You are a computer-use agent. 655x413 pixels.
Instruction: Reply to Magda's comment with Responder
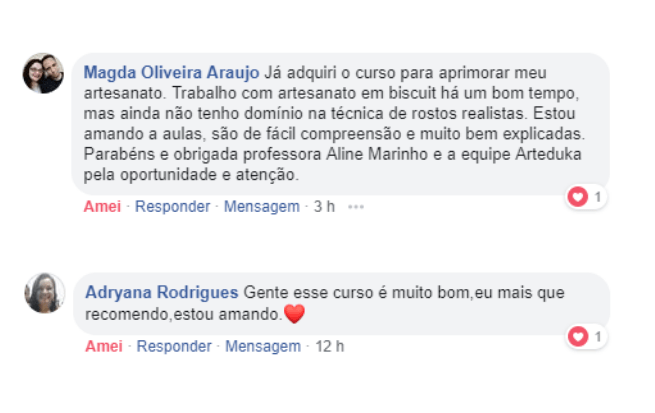click(172, 207)
